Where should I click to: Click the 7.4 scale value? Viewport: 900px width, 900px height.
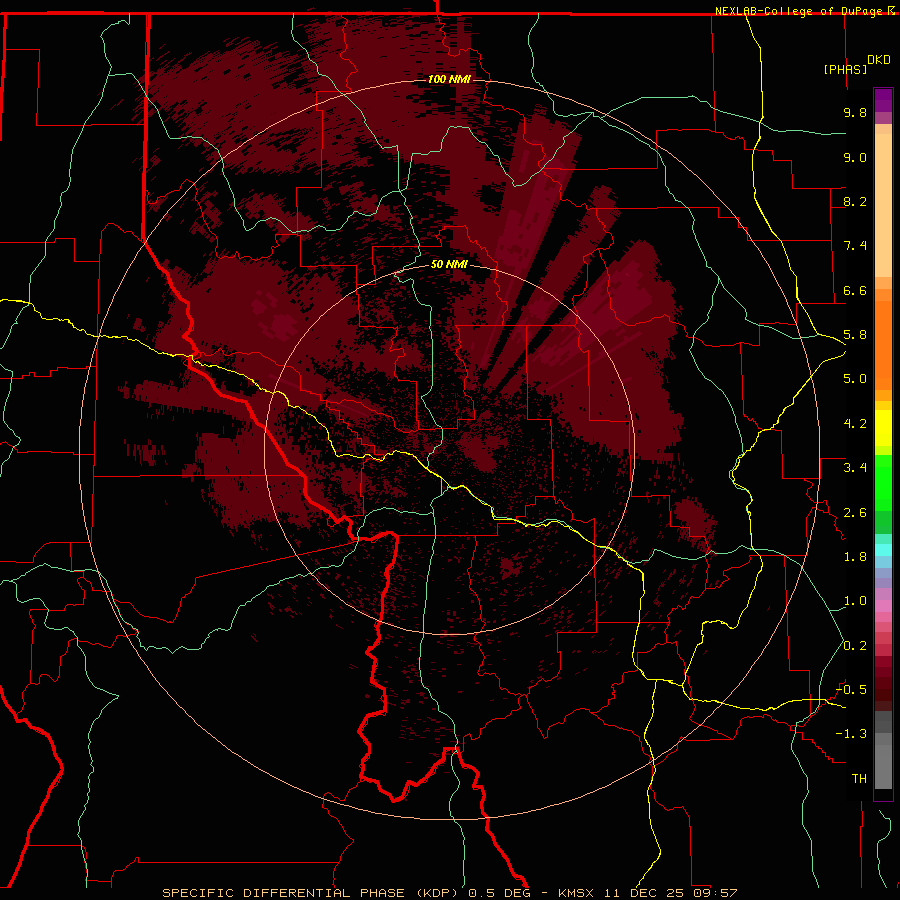[855, 246]
